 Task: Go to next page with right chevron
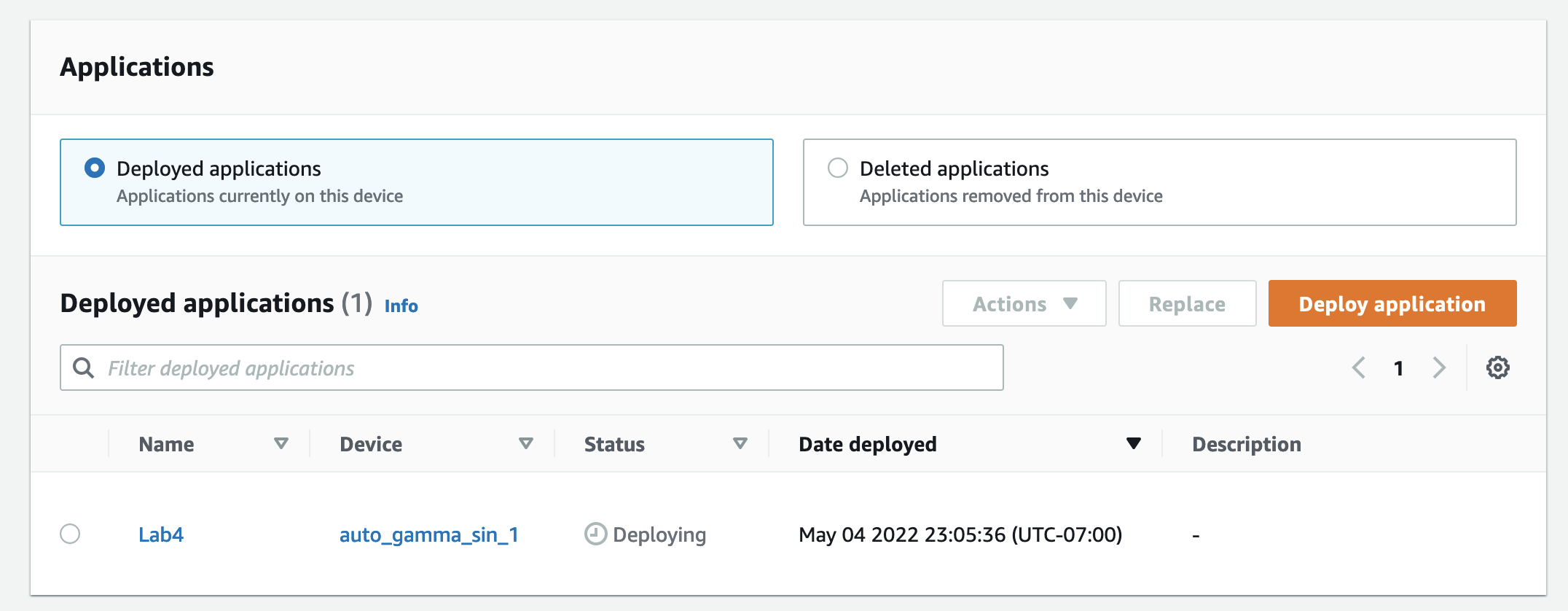click(1438, 367)
